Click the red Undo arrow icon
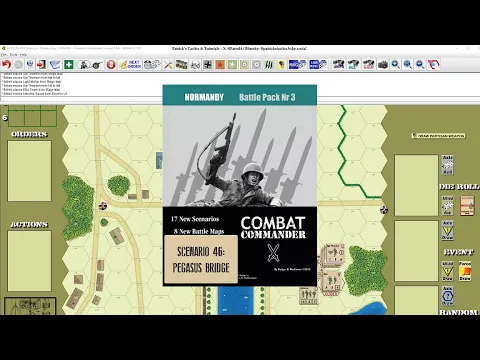Screen dimensions: 480x360 (x=6, y=64)
